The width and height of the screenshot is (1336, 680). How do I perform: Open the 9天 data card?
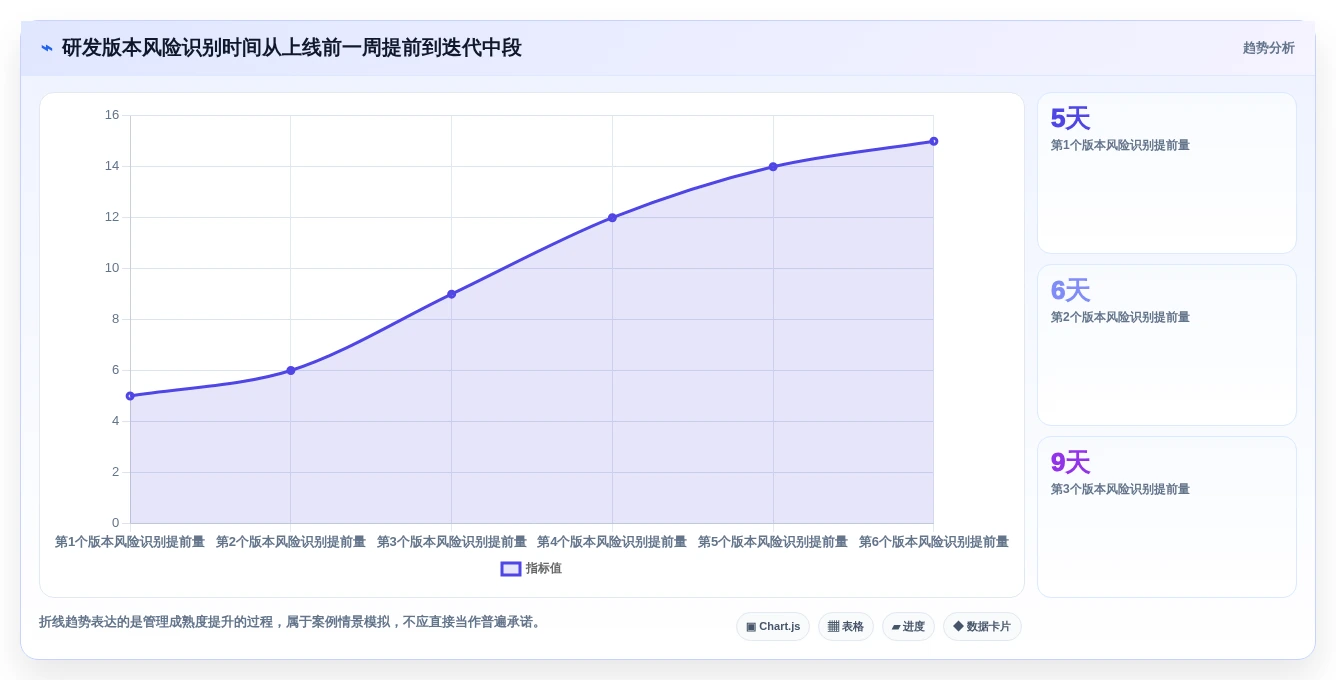[x=1167, y=517]
